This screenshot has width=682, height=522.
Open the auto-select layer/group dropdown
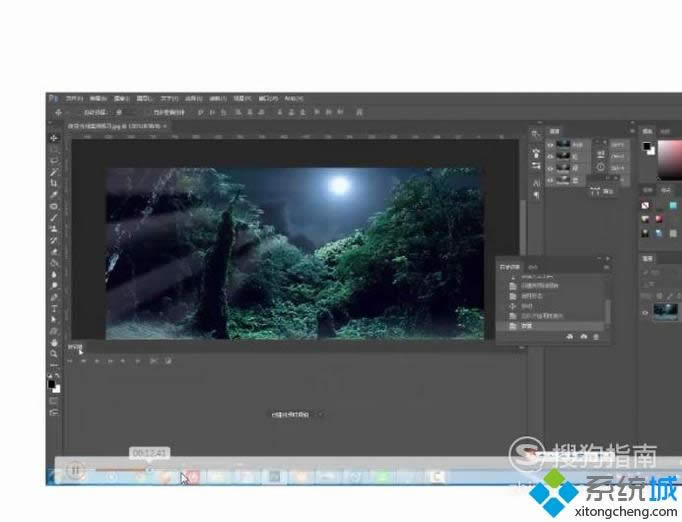126,112
